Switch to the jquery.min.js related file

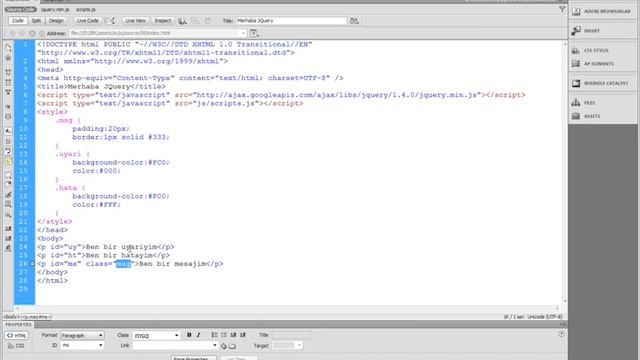pyautogui.click(x=55, y=9)
